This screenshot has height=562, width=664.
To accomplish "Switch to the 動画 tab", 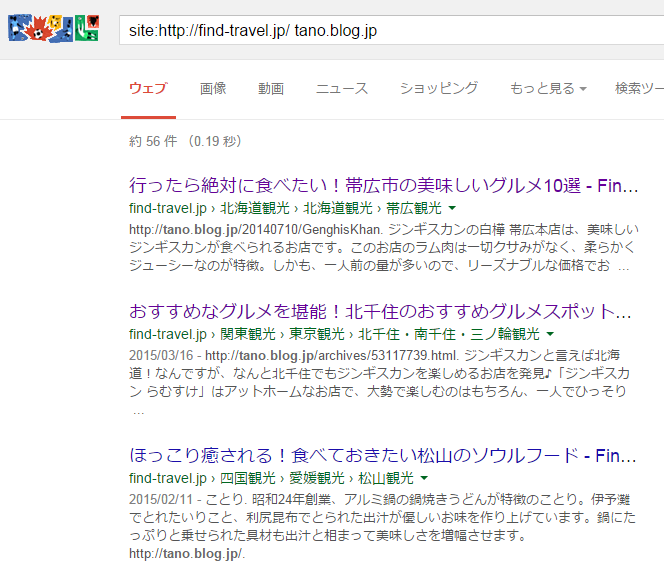I will (271, 89).
